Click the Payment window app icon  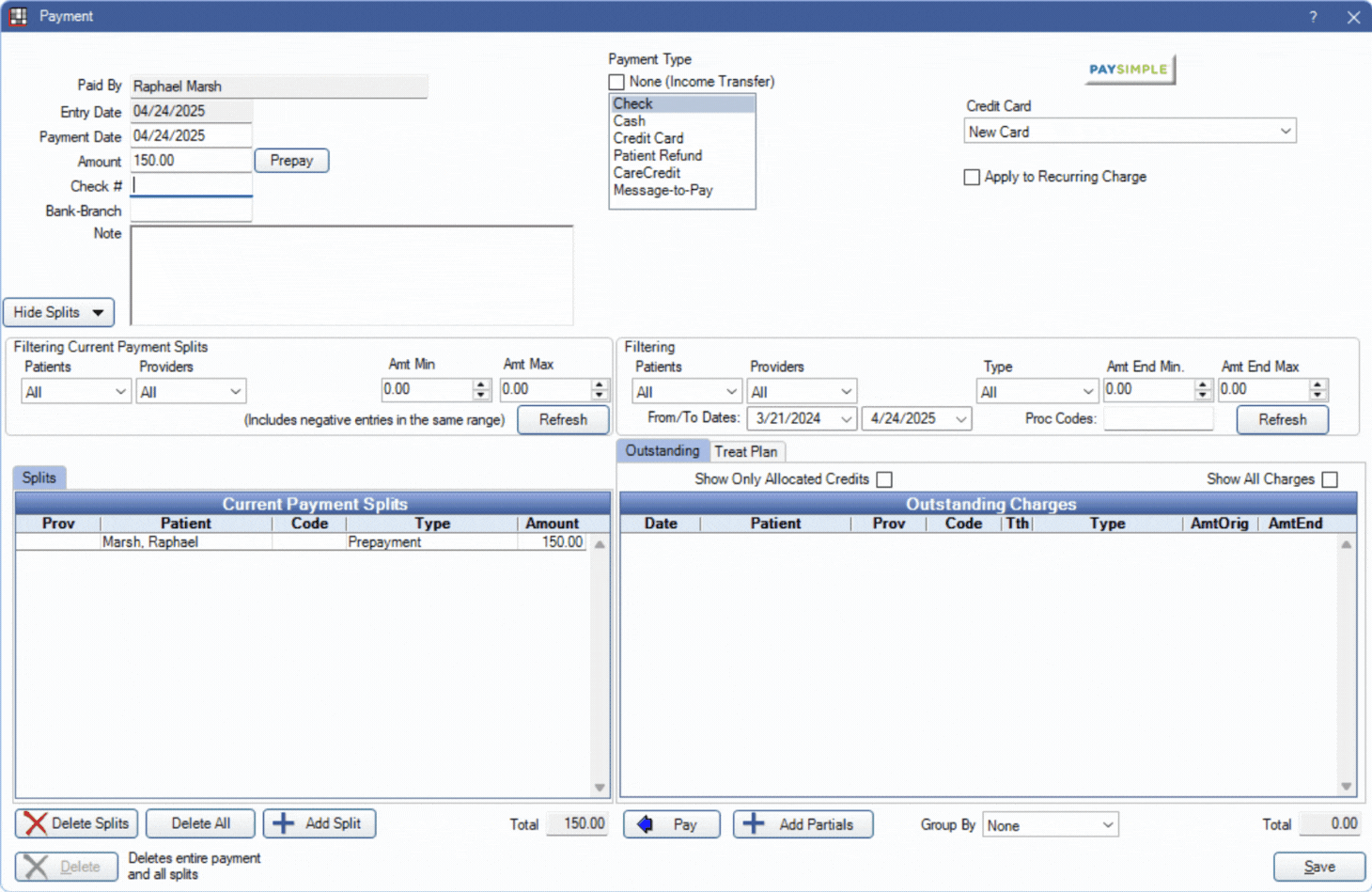pos(18,17)
